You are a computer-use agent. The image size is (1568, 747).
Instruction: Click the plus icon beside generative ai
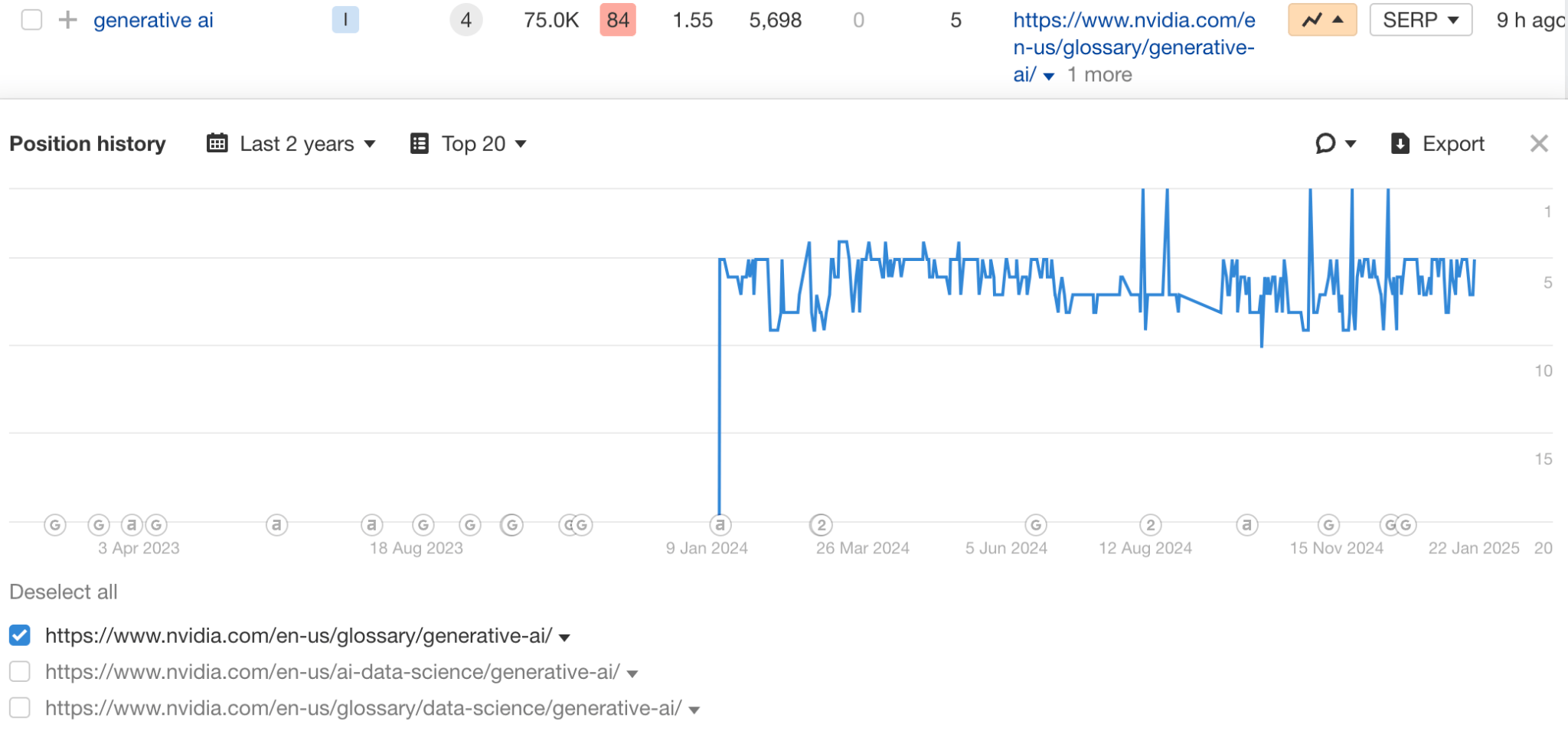pyautogui.click(x=68, y=20)
